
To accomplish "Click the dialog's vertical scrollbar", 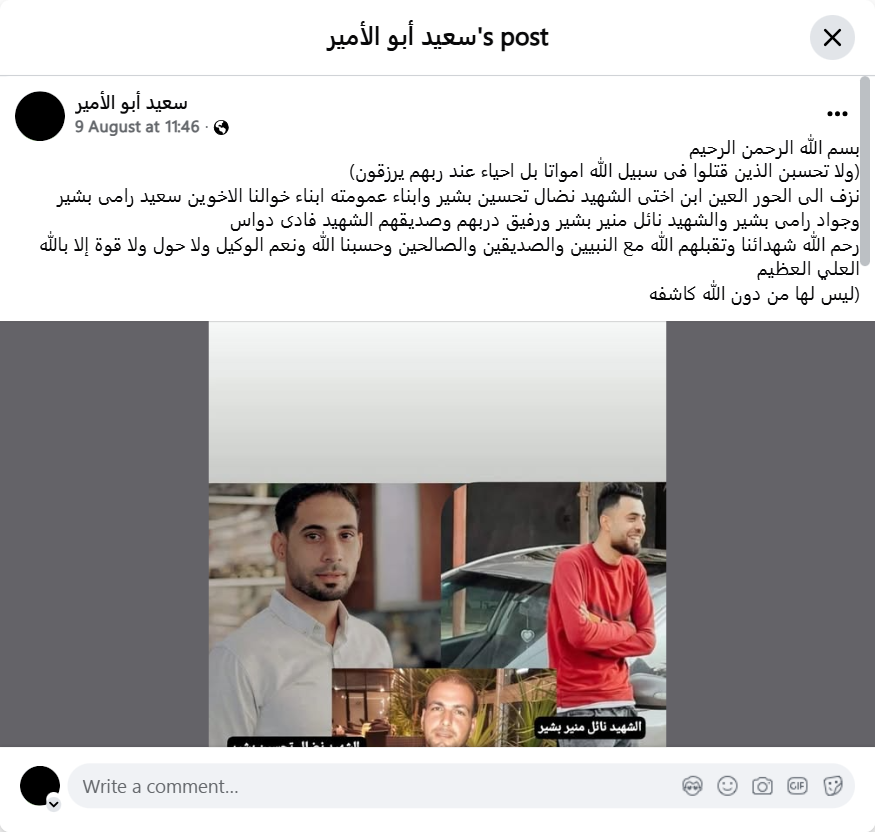I will (x=865, y=171).
